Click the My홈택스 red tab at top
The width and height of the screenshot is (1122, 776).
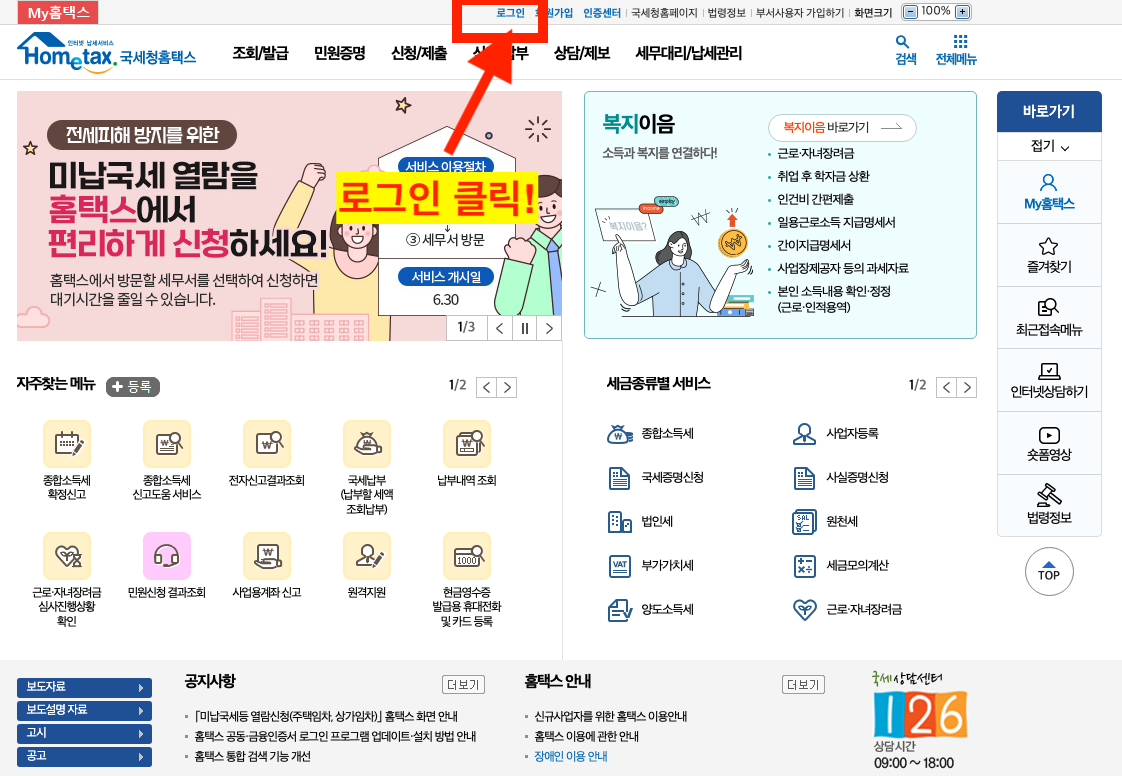coord(58,12)
